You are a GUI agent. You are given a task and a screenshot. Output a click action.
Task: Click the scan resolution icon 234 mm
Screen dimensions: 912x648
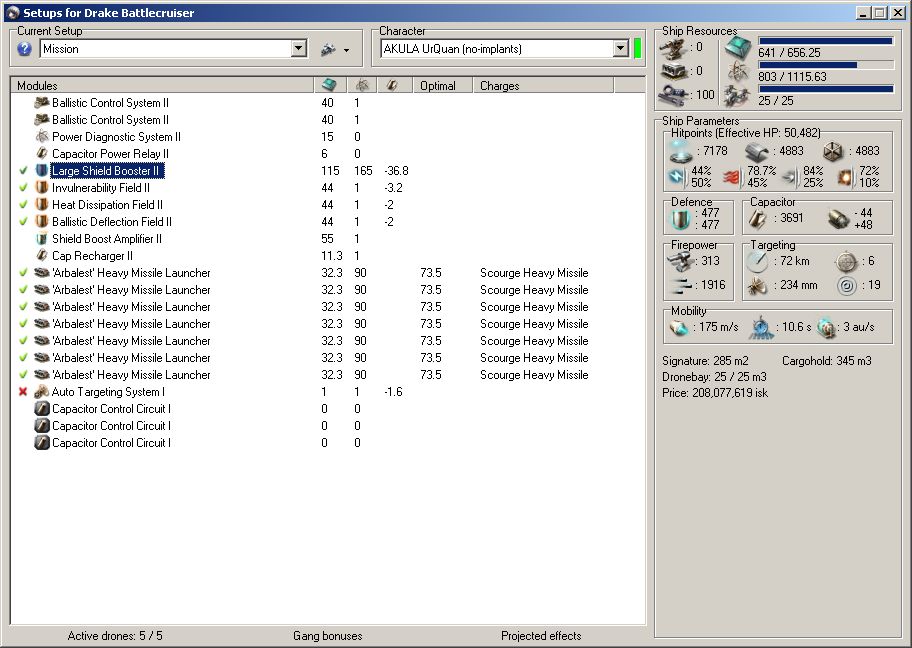[757, 286]
